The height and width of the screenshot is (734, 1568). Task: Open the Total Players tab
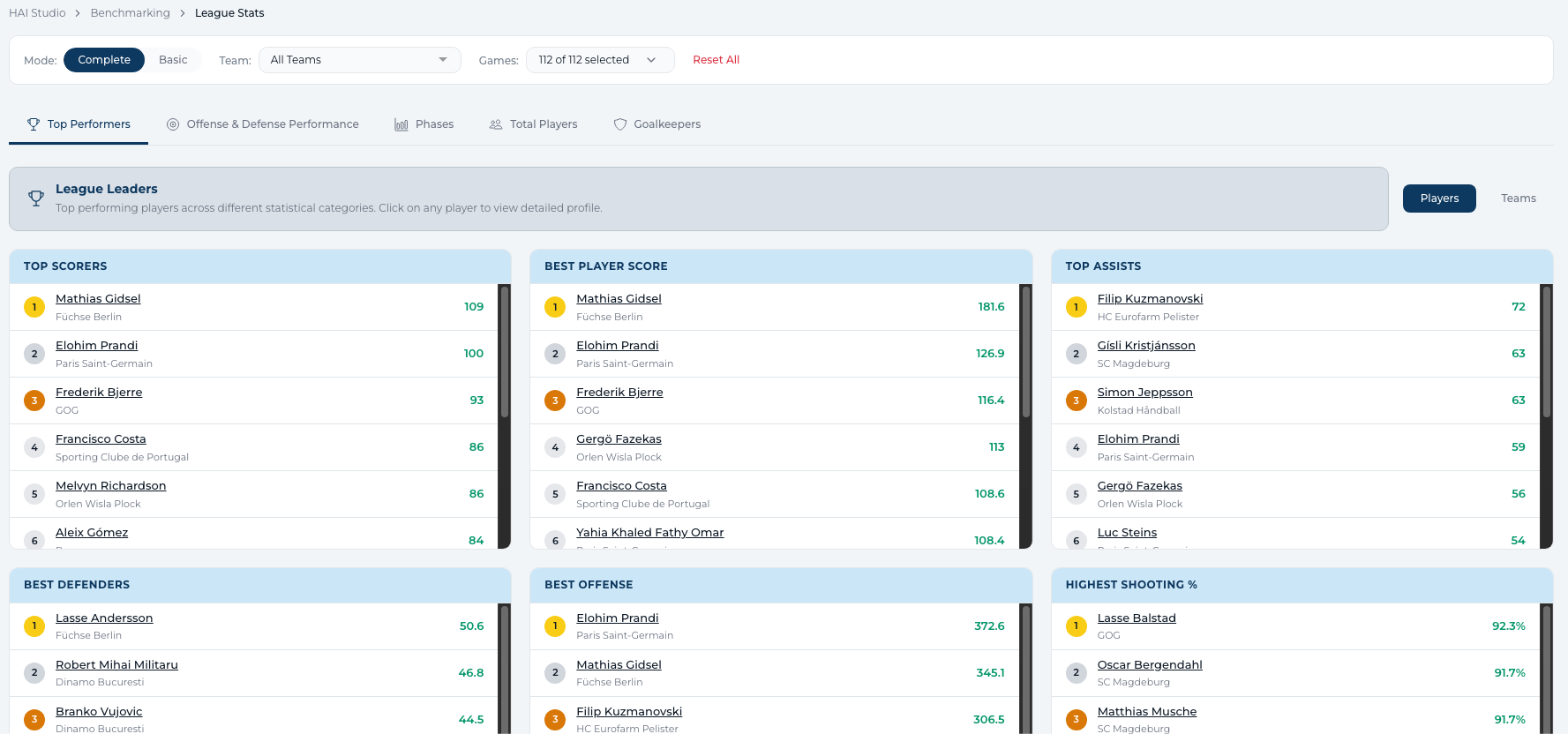click(x=543, y=124)
